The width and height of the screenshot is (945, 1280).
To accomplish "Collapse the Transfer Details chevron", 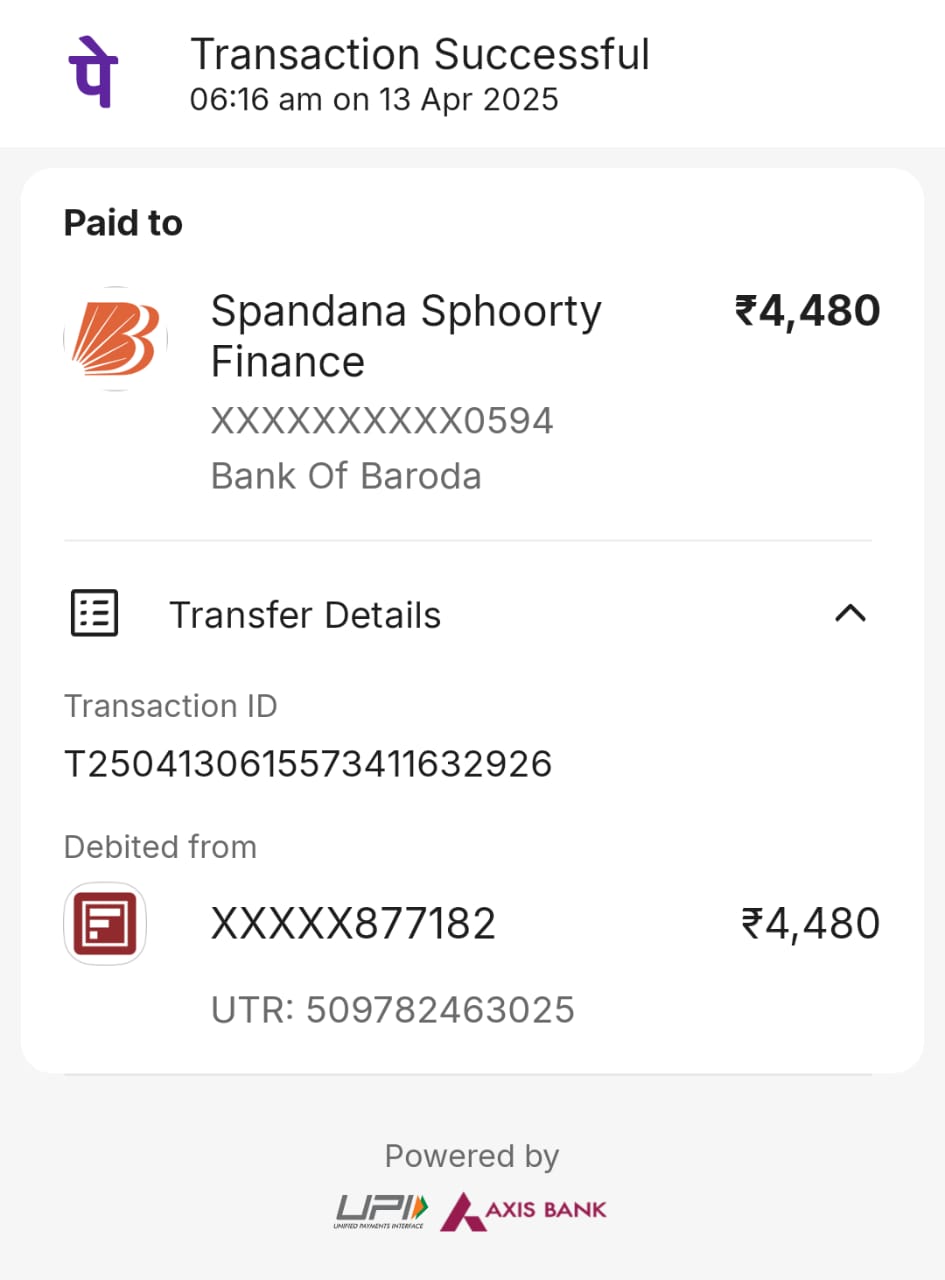I will (850, 613).
